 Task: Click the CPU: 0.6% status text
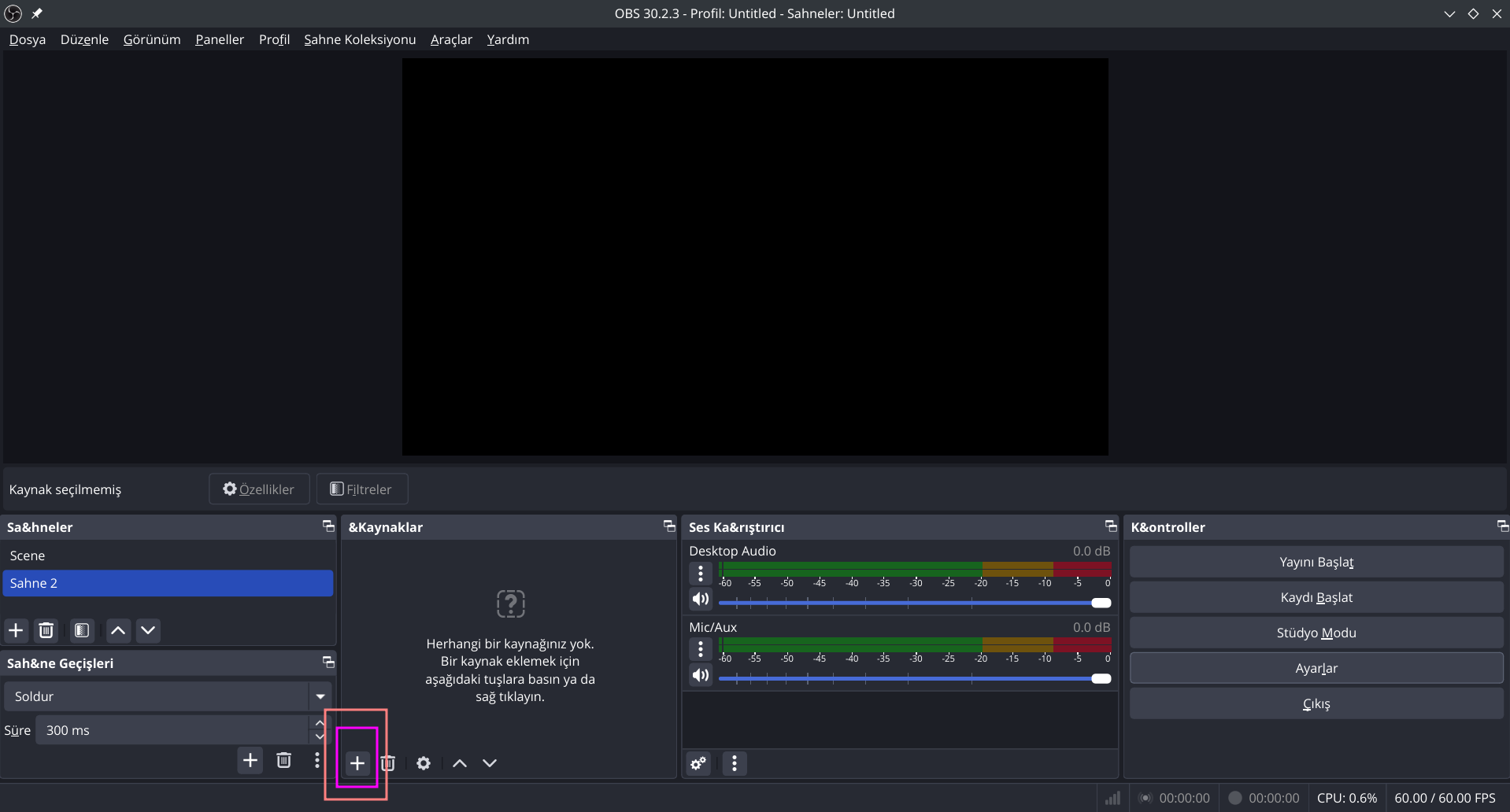(x=1347, y=798)
